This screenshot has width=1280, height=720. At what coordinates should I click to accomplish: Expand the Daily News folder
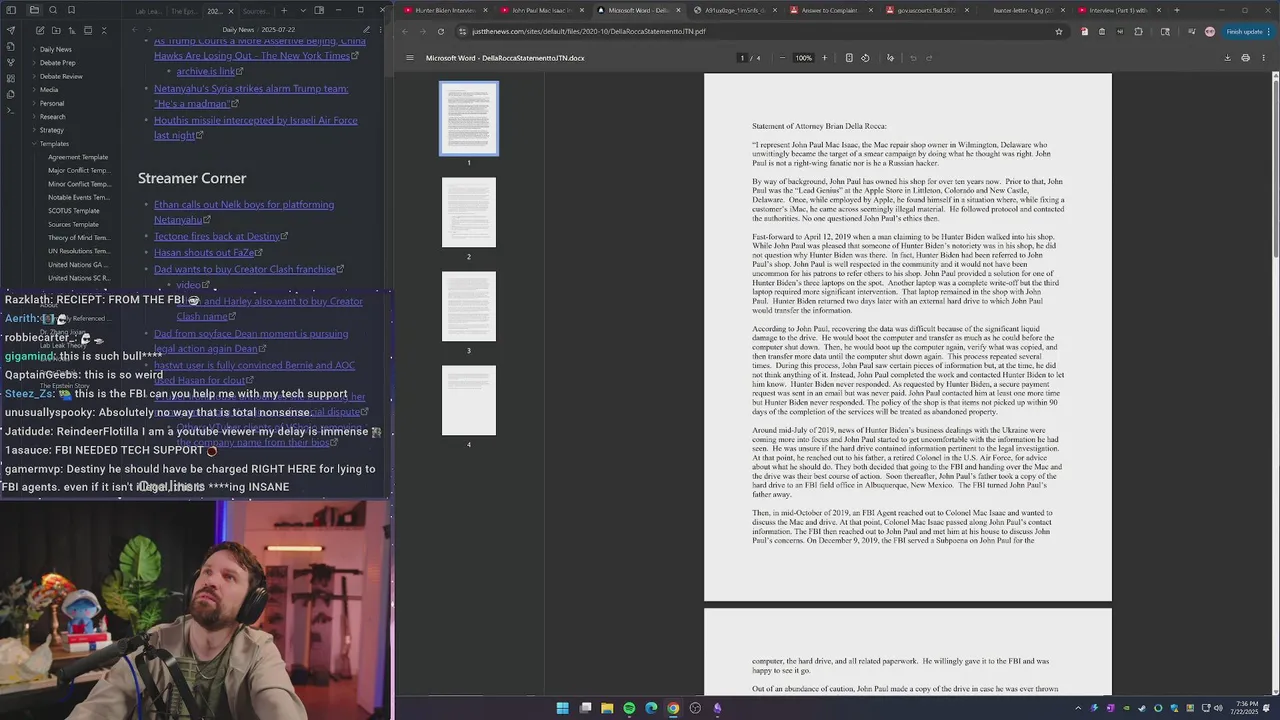[x=55, y=49]
